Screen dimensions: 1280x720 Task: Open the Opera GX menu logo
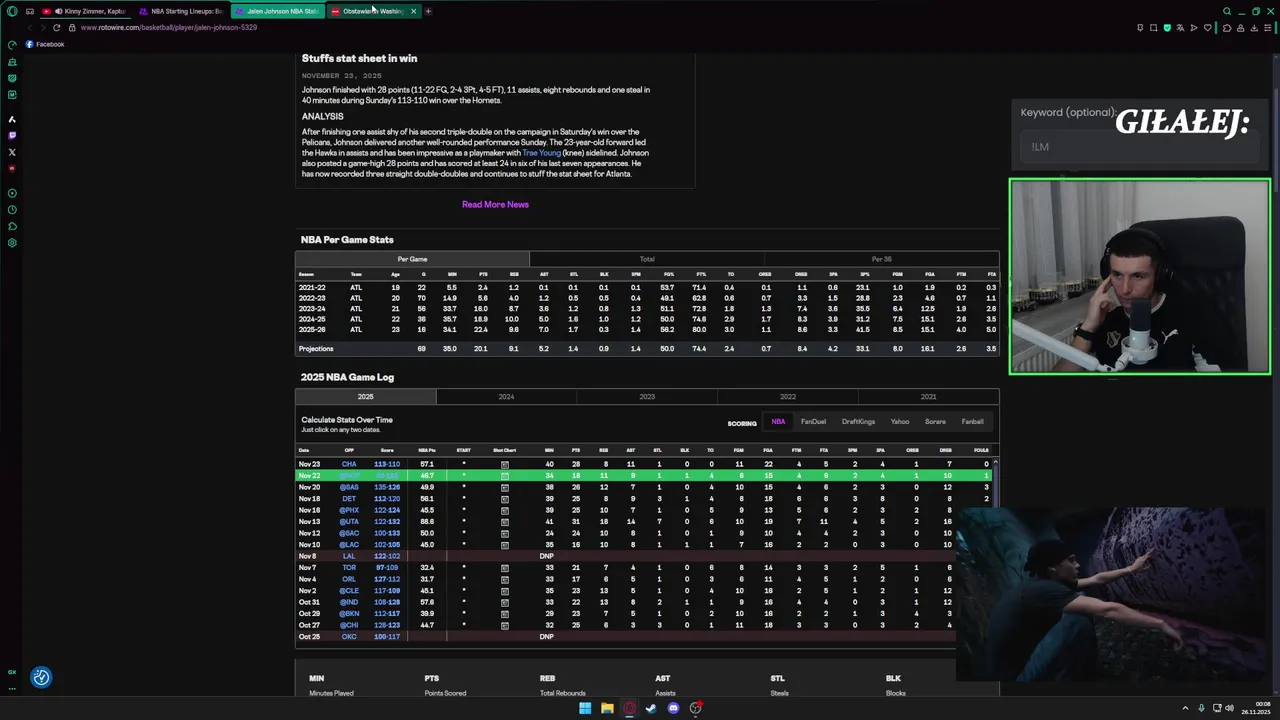pos(12,11)
